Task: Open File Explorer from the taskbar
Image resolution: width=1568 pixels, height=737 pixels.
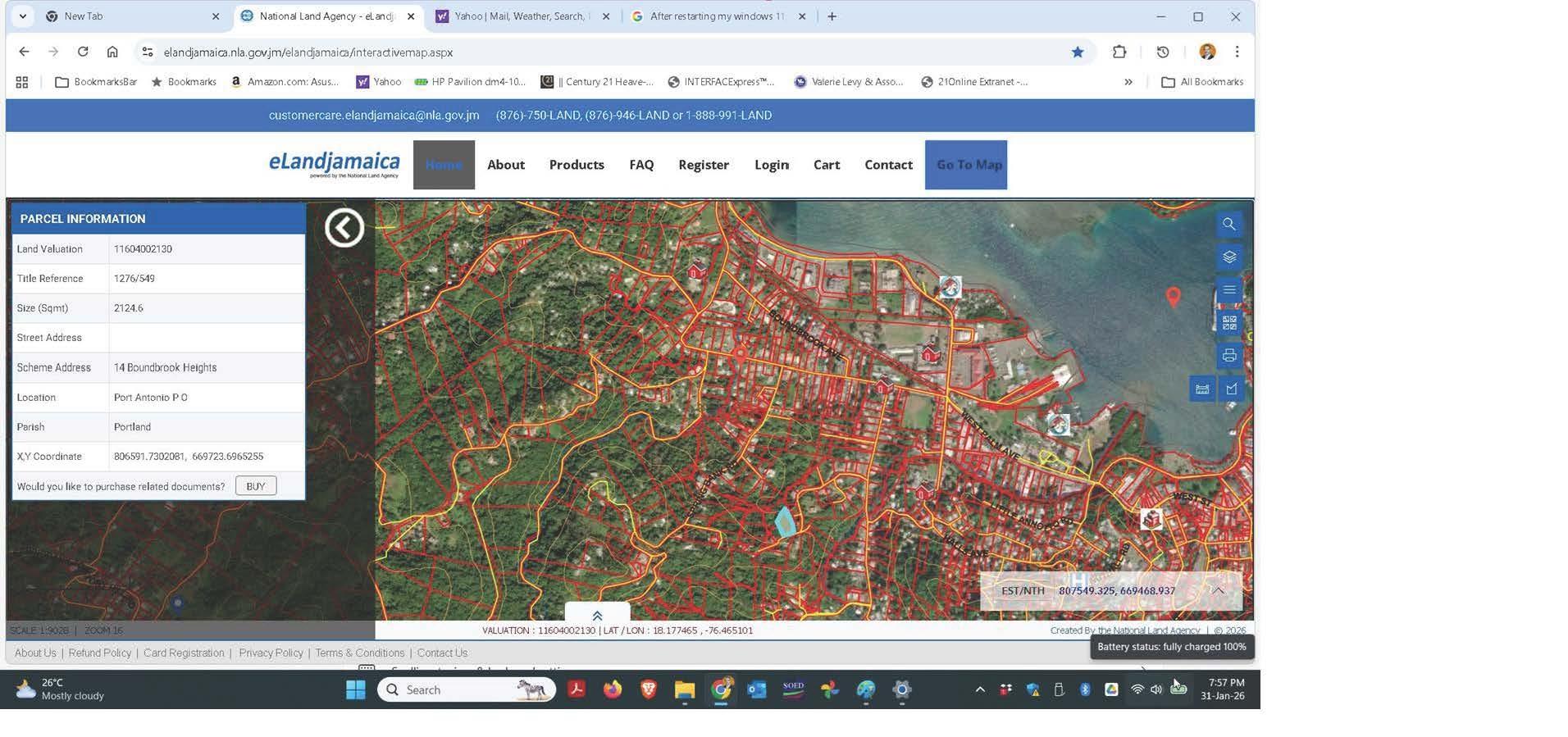Action: tap(684, 690)
